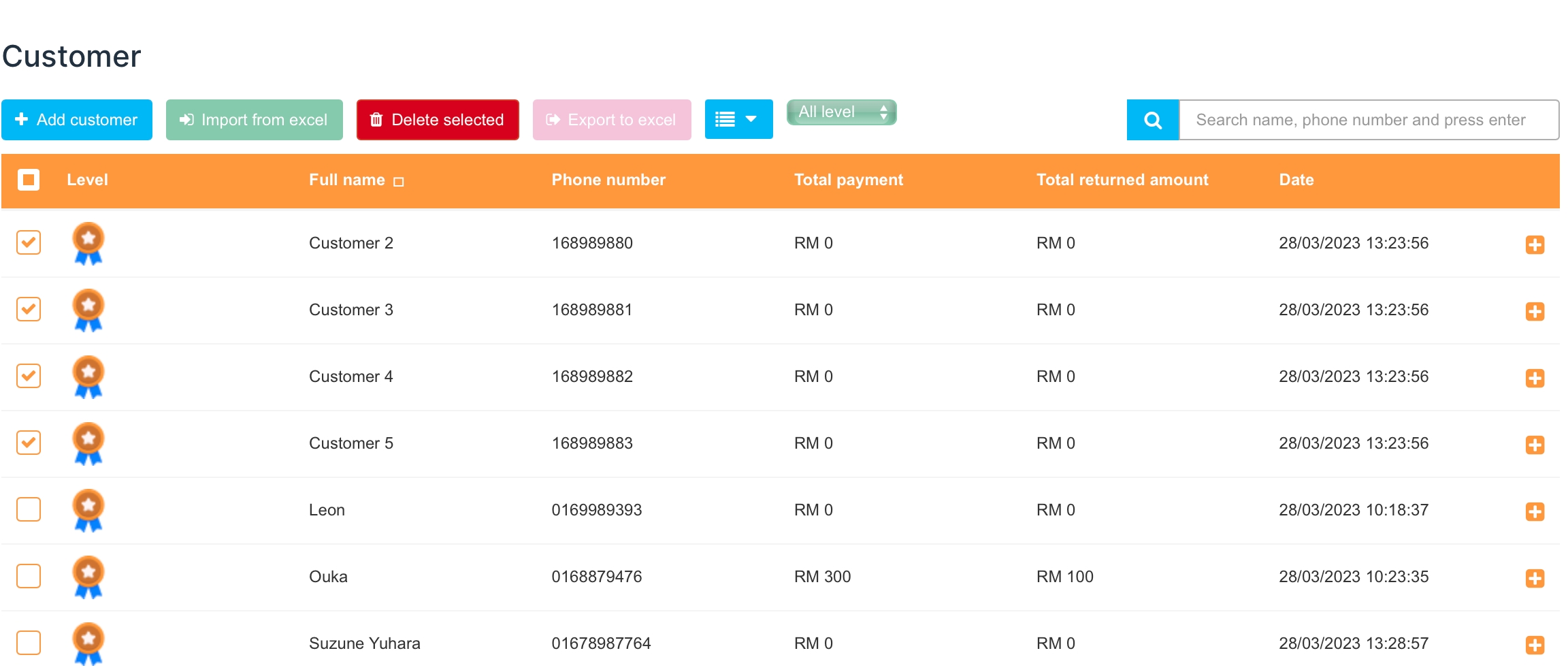The width and height of the screenshot is (1568, 670).
Task: Open the All level filter dropdown
Action: pos(841,112)
